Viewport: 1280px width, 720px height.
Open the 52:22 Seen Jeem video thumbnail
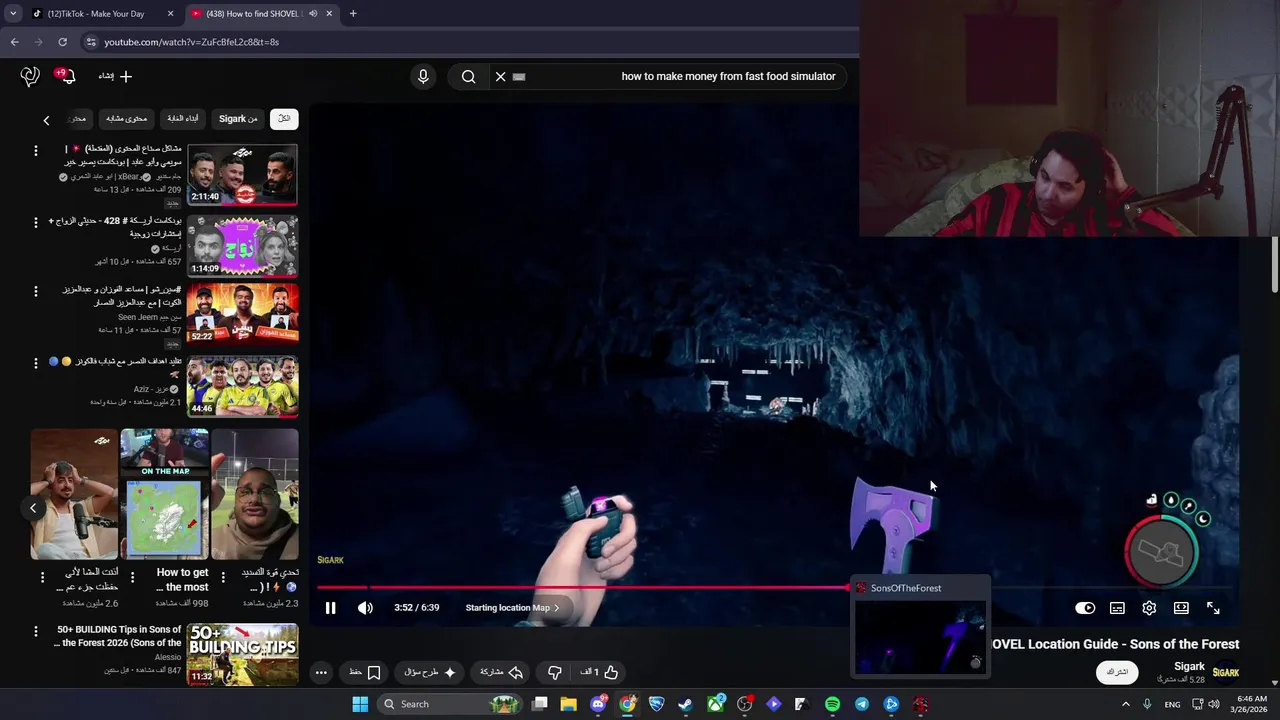point(242,314)
